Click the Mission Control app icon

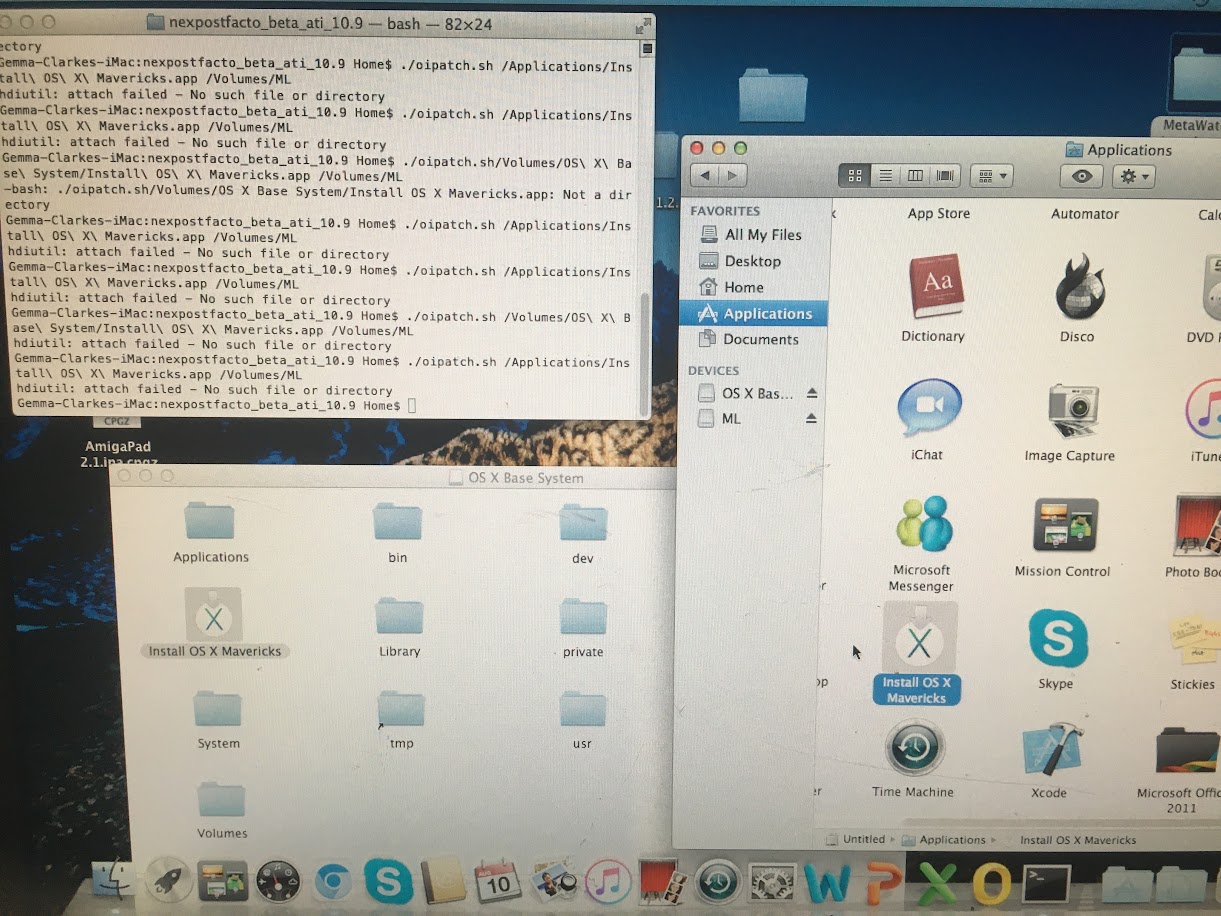pyautogui.click(x=1063, y=525)
